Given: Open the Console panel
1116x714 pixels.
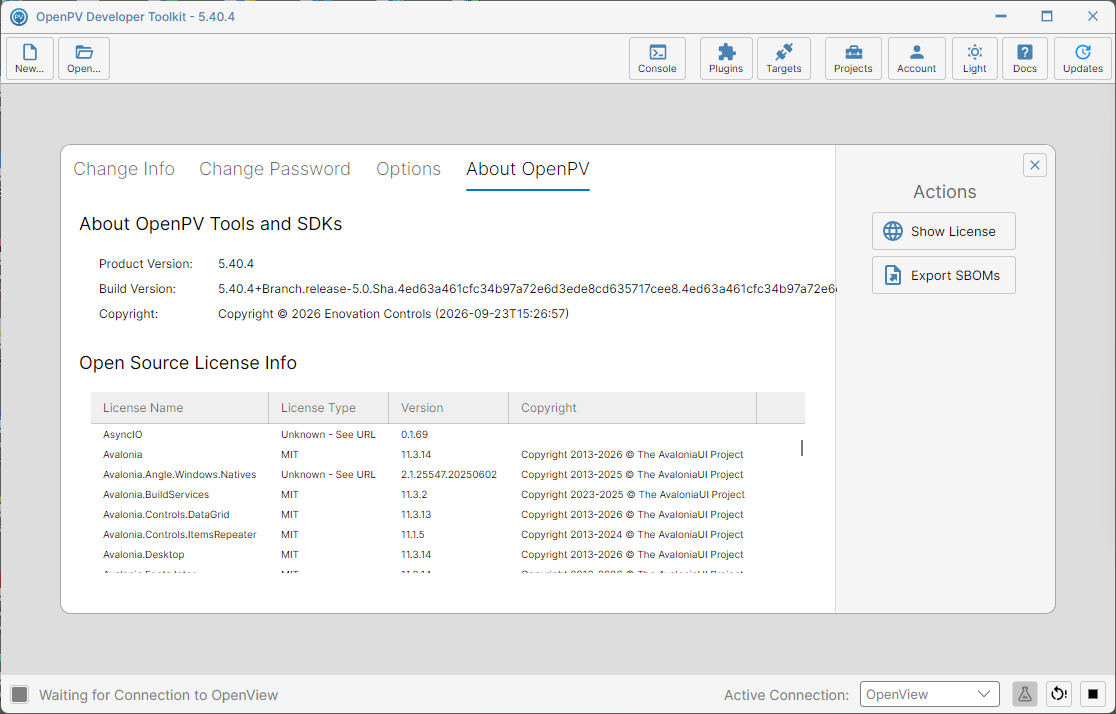Looking at the screenshot, I should (x=657, y=58).
